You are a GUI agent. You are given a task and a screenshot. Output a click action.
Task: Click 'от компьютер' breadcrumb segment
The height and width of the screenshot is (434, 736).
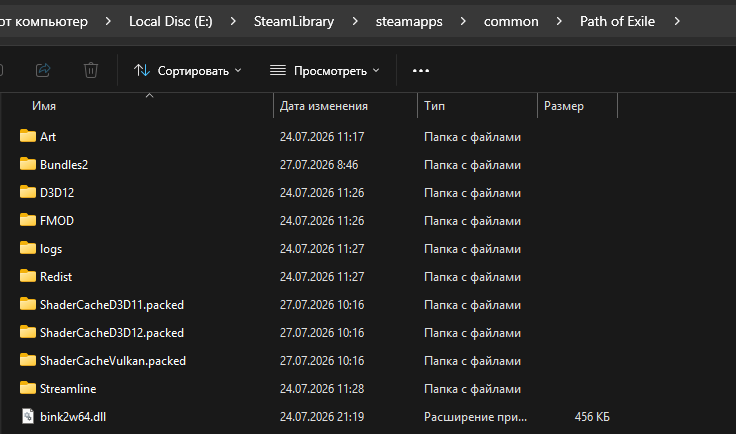[44, 21]
